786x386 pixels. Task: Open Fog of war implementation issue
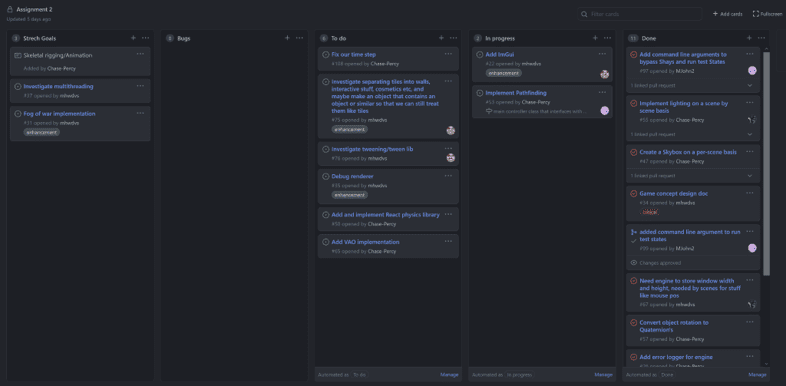pos(59,114)
